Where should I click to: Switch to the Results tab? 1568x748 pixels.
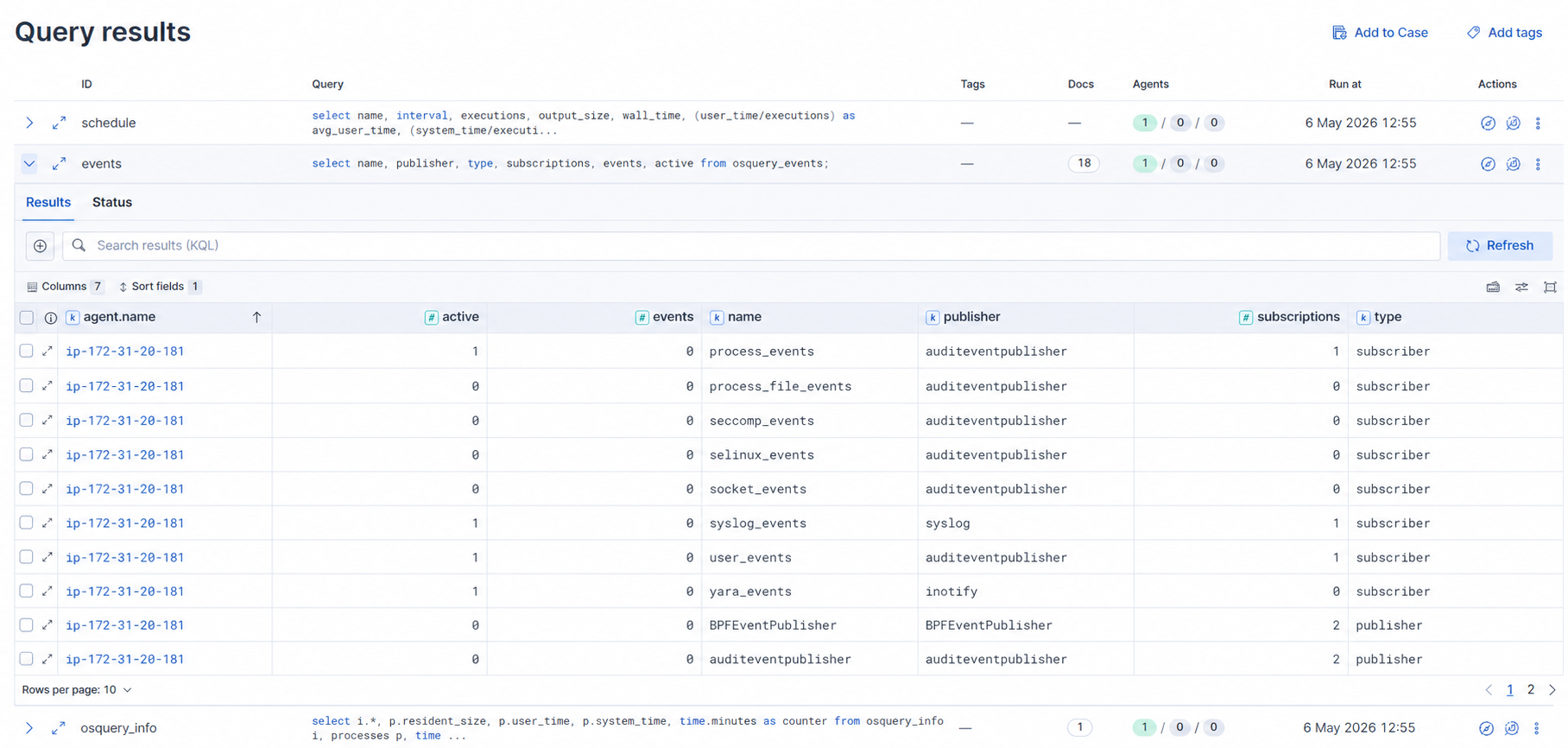point(48,202)
